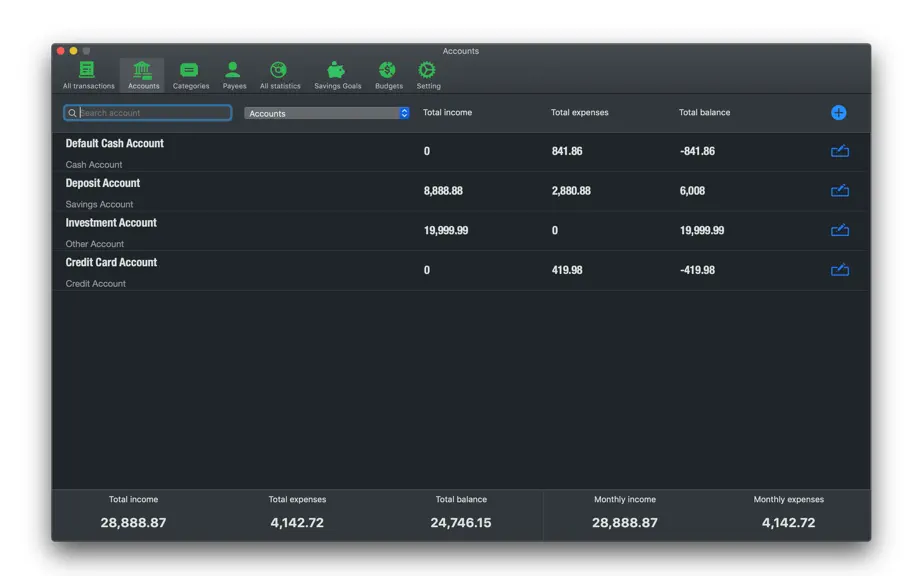Click the Monthly expenses summary value
The height and width of the screenshot is (576, 922).
tap(789, 523)
